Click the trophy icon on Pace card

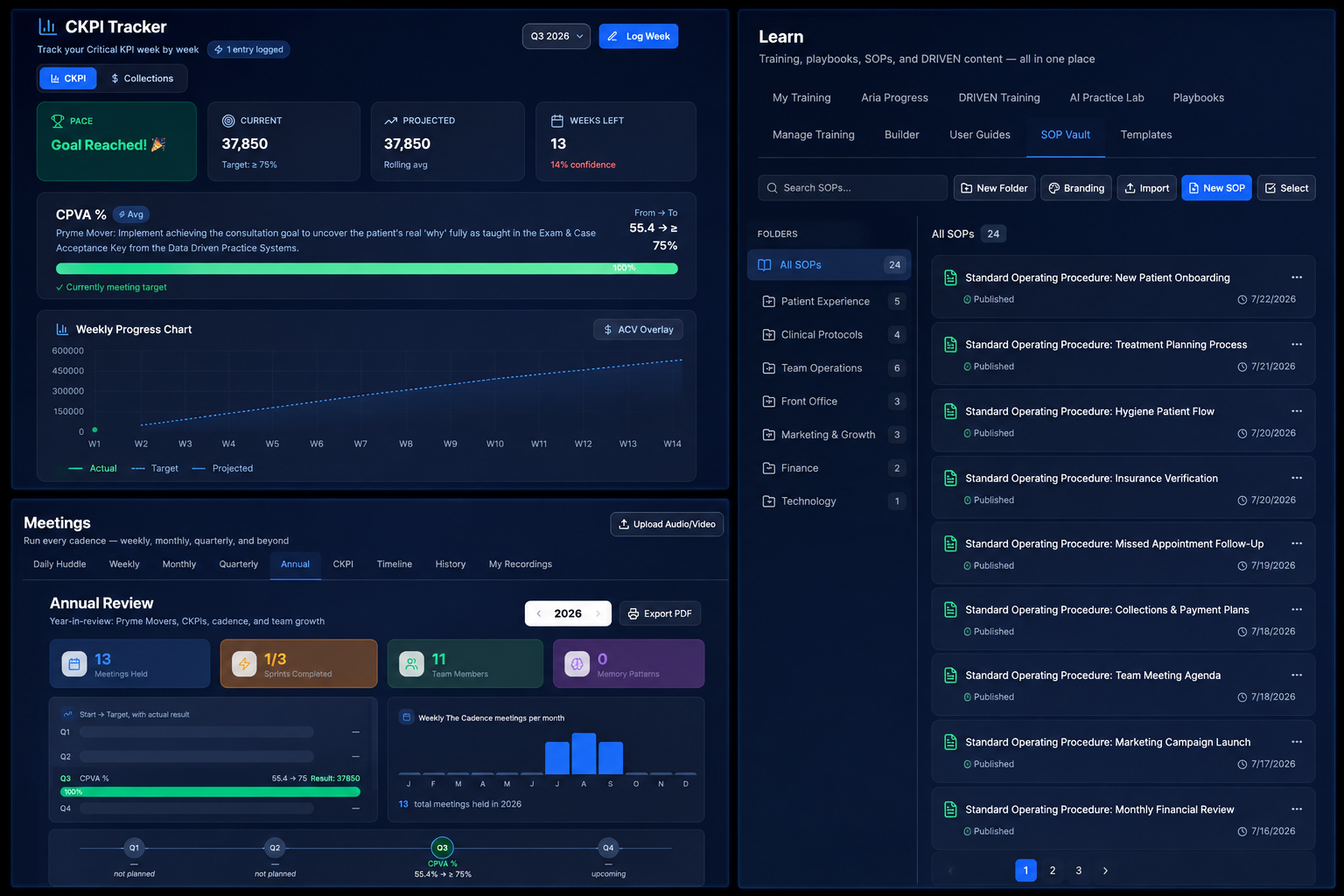click(58, 121)
